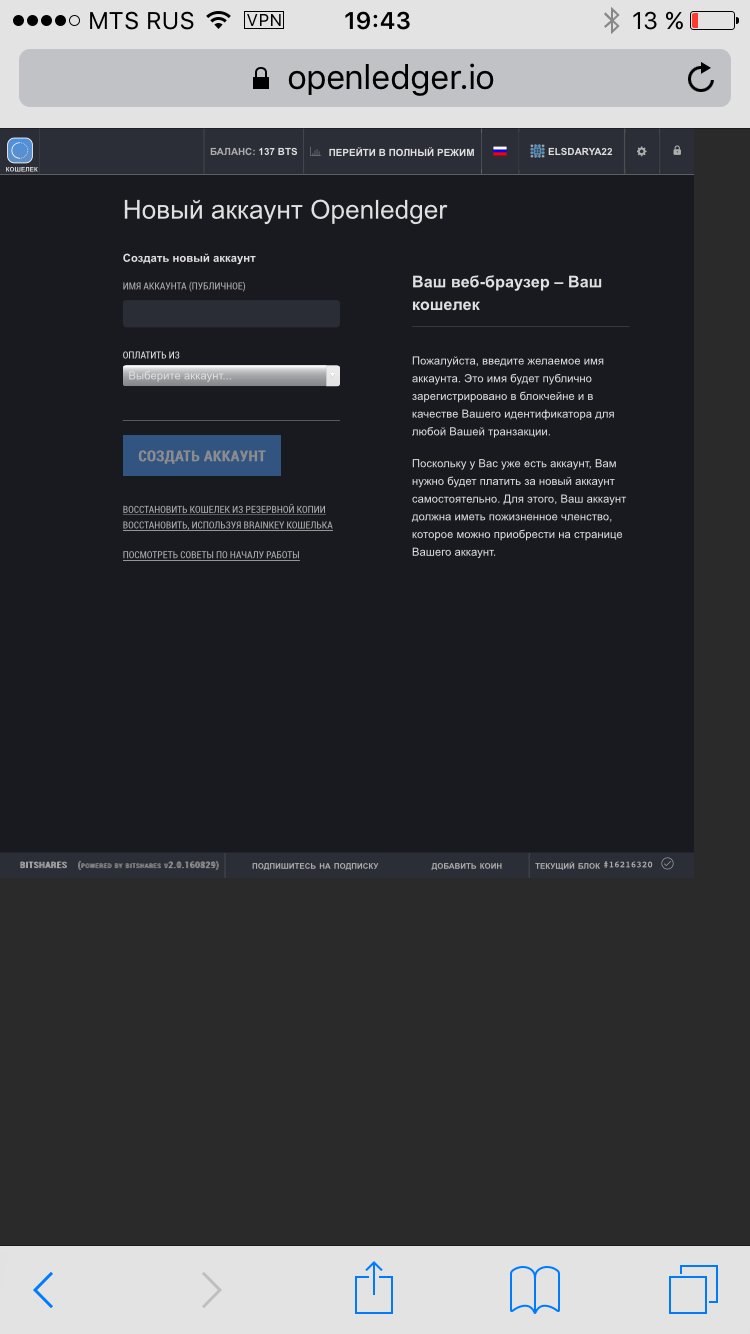Click the 'Текущий блок' number in footer
This screenshot has width=750, height=1334.
coord(629,864)
